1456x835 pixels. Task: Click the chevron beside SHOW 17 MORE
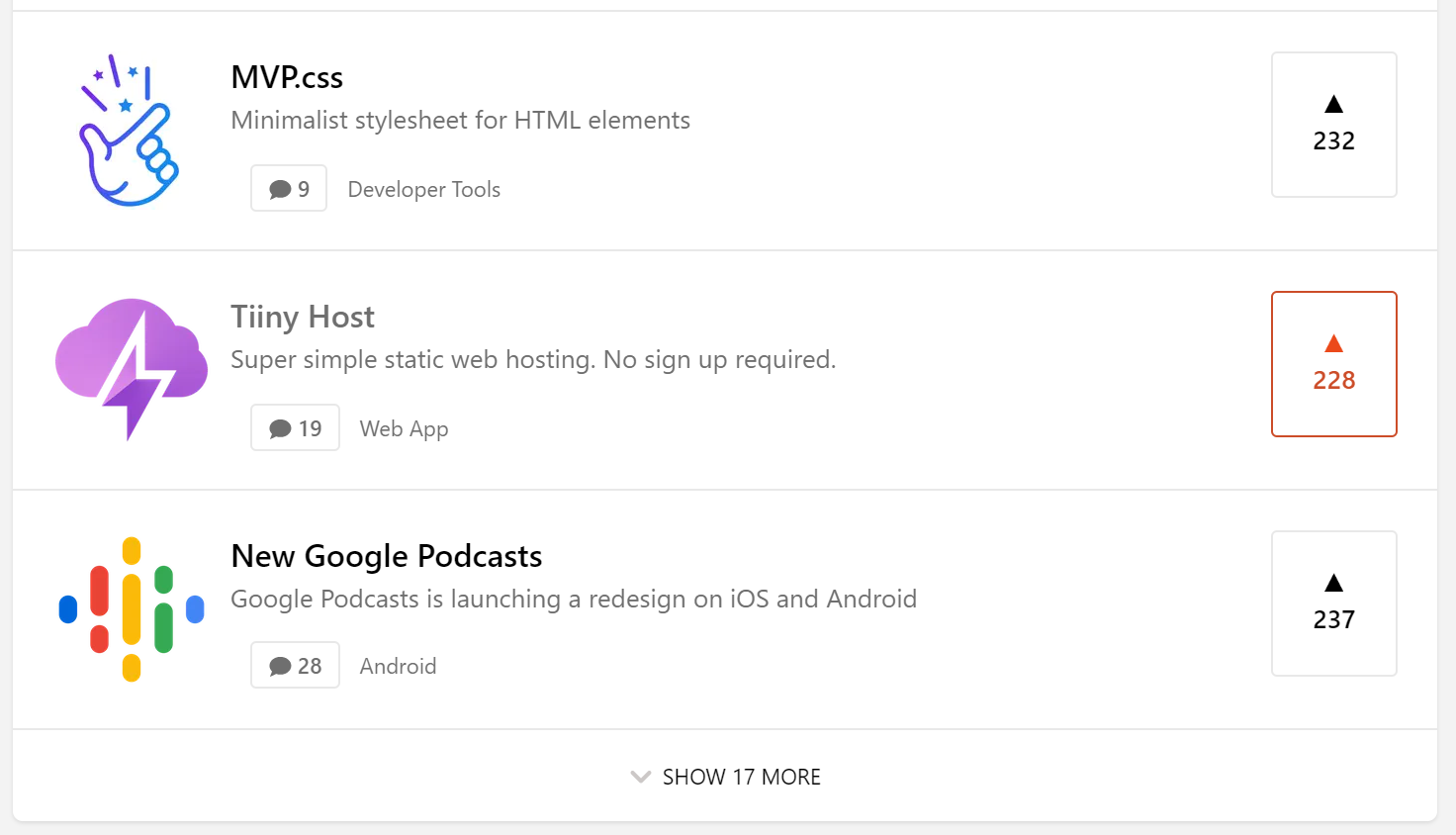640,777
